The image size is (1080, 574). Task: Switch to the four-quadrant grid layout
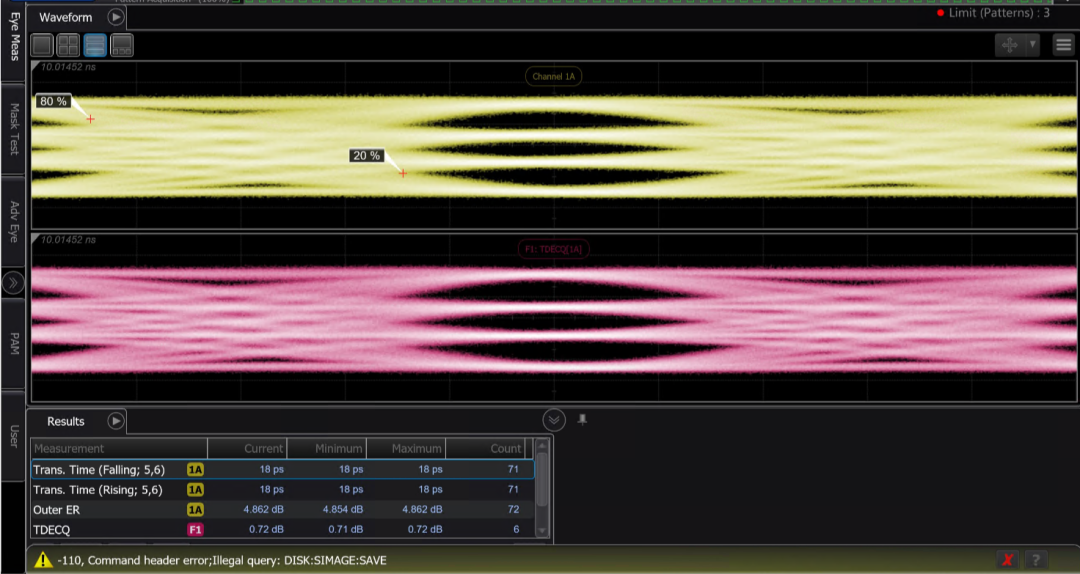click(x=68, y=45)
